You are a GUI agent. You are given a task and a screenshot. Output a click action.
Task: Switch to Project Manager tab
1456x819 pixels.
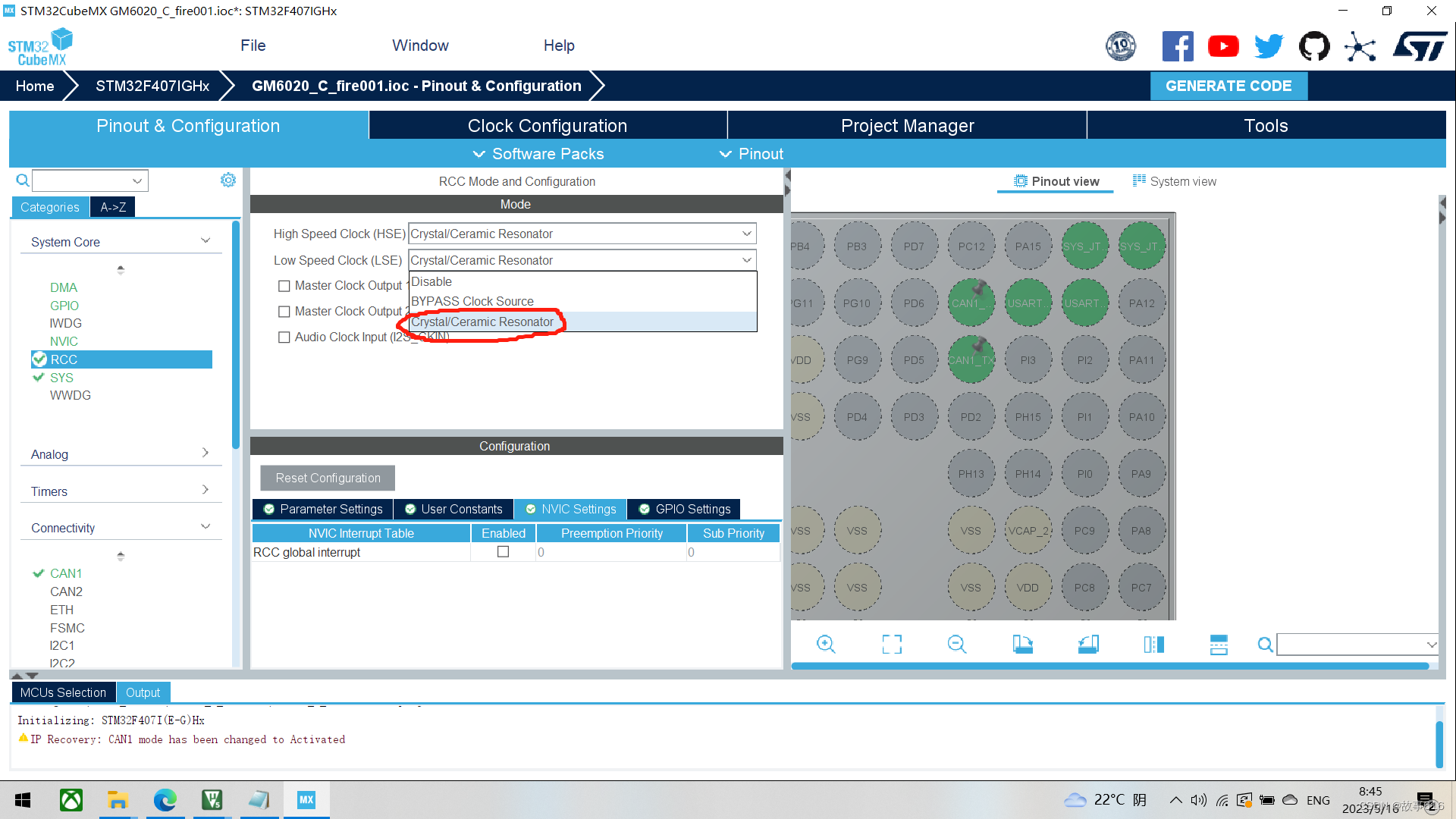(907, 126)
